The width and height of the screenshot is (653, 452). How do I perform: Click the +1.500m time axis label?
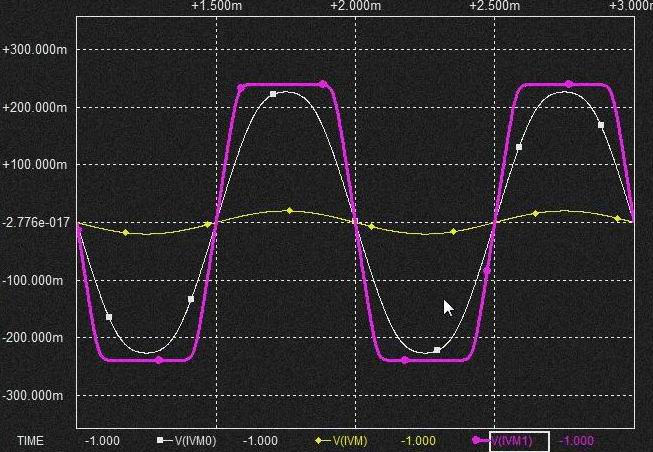point(215,6)
